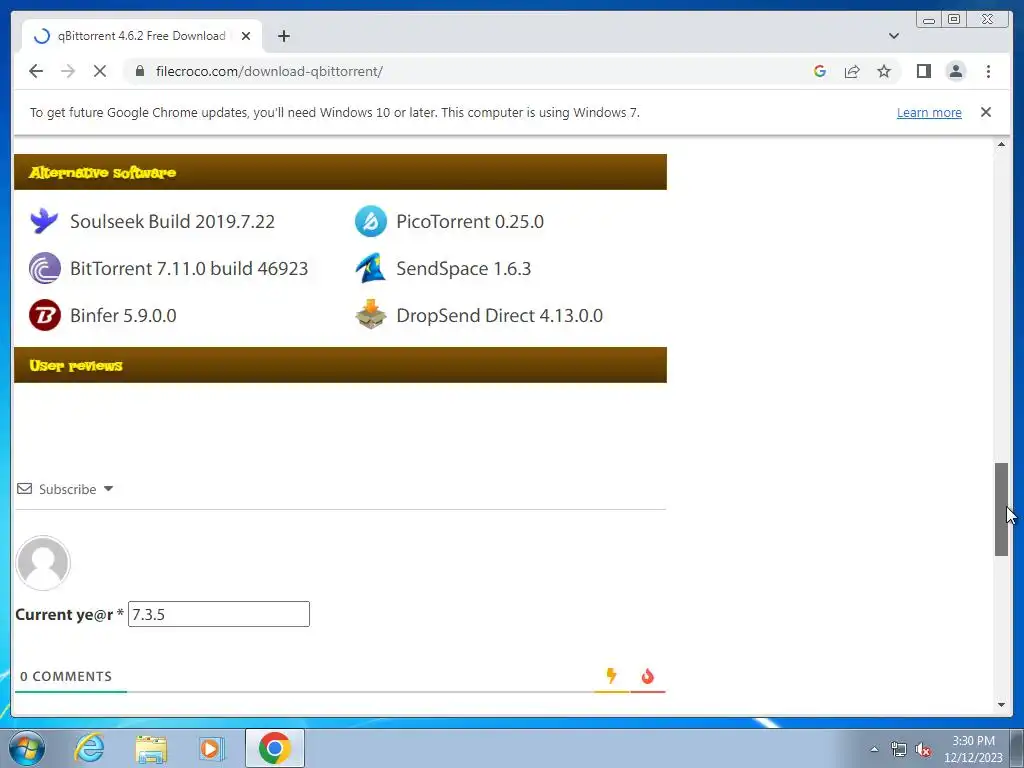Click the browser forward arrow
The width and height of the screenshot is (1024, 768).
tap(68, 71)
